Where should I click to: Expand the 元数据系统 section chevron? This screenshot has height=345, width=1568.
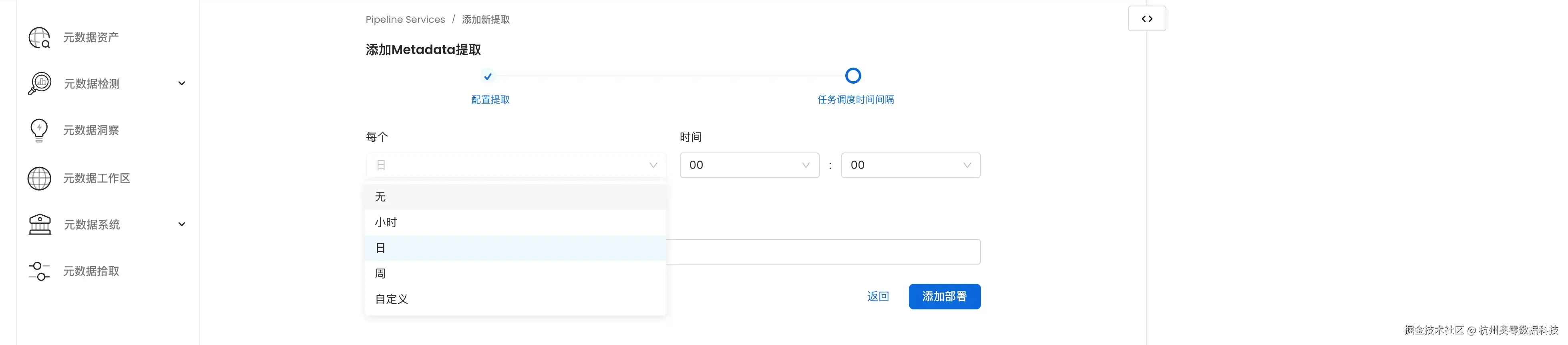181,224
